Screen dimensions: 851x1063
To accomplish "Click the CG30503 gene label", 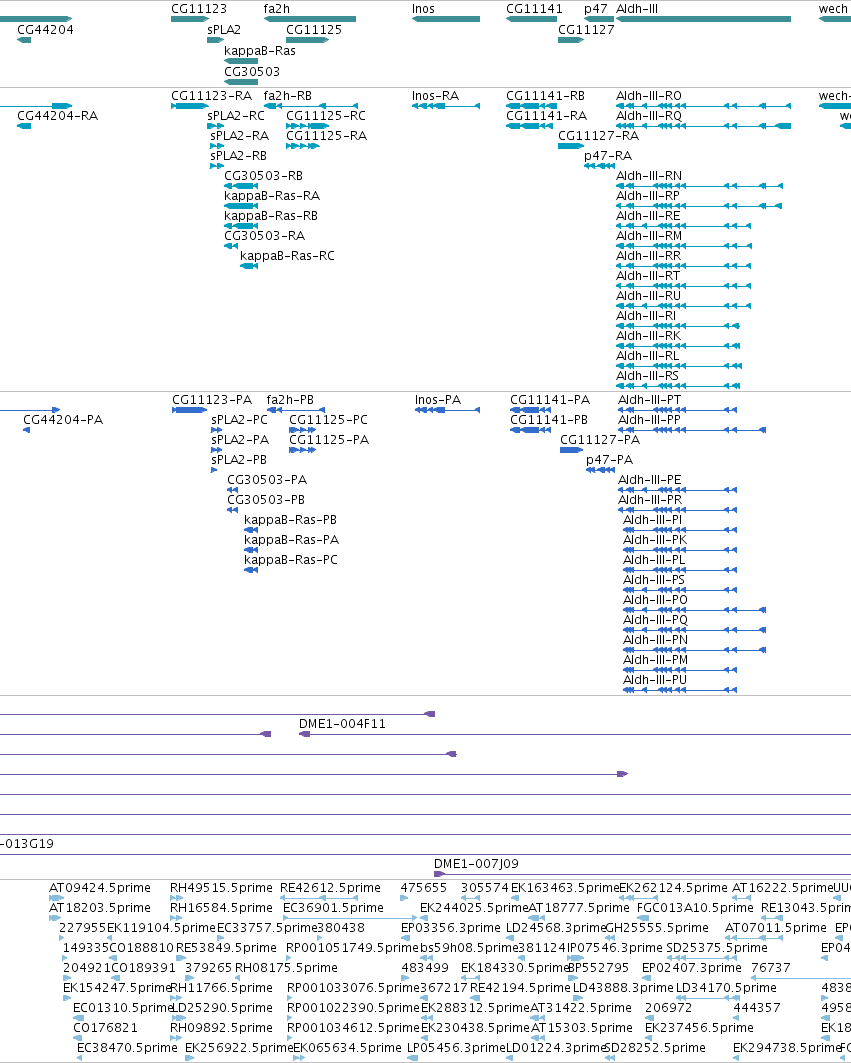I will pyautogui.click(x=252, y=71).
